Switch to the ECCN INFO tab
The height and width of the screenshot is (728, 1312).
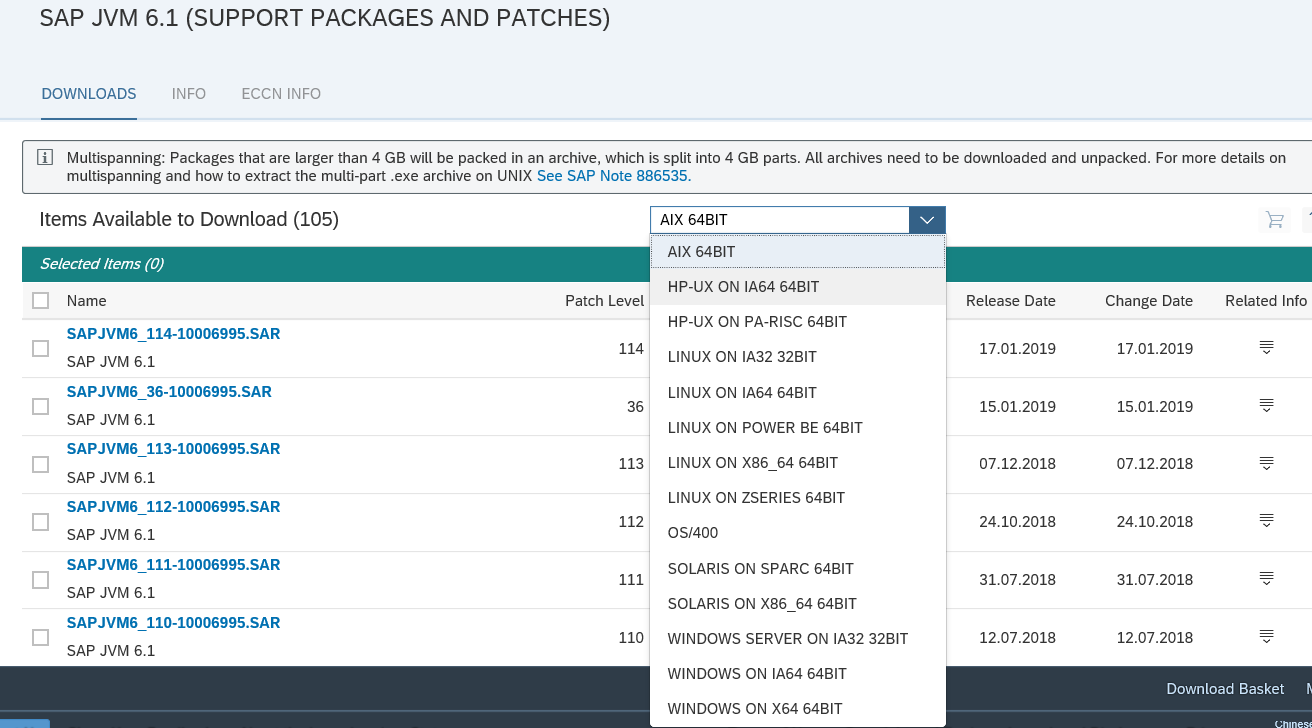pyautogui.click(x=281, y=94)
